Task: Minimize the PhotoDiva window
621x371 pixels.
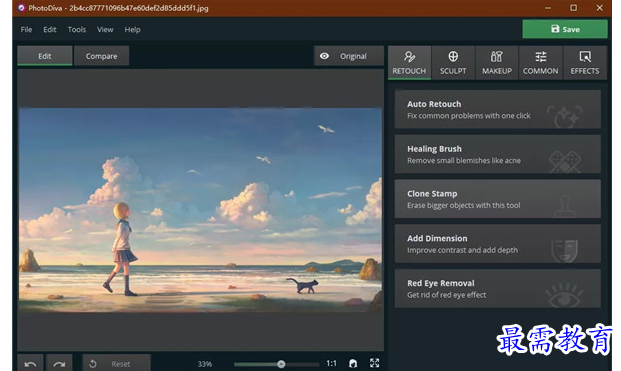Action: [x=548, y=8]
